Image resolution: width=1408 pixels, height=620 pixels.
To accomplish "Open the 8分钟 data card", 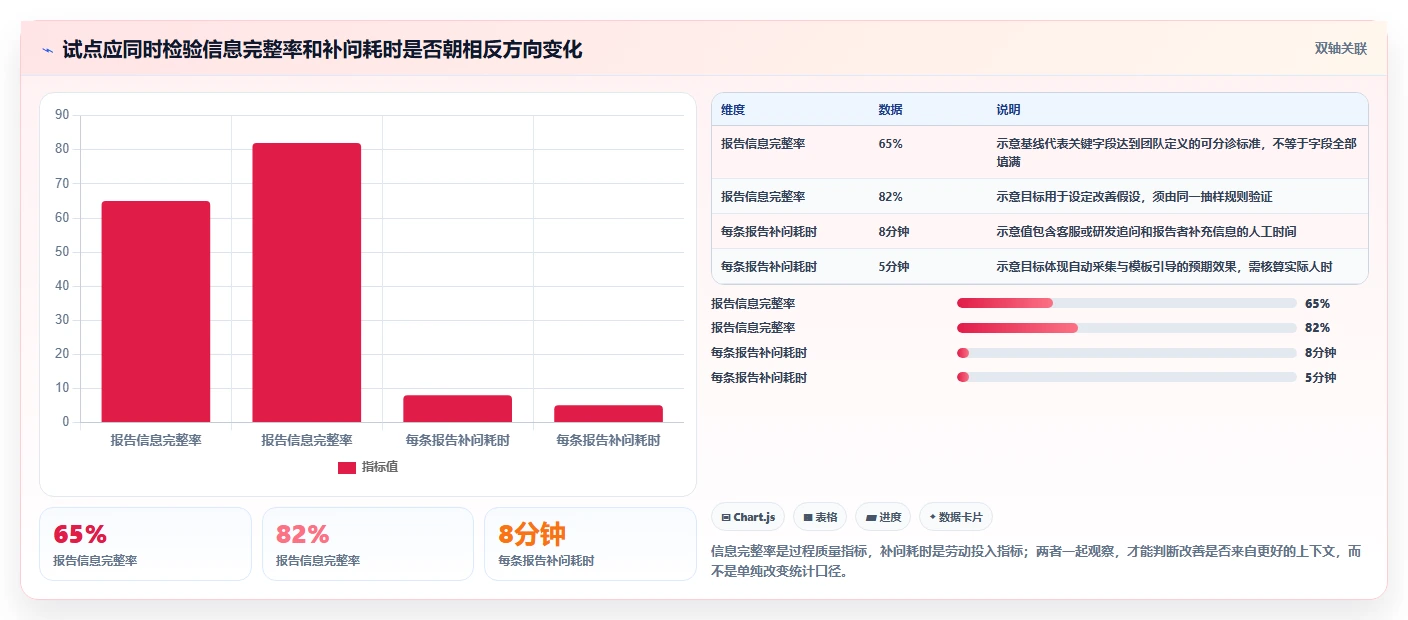I will pyautogui.click(x=590, y=544).
